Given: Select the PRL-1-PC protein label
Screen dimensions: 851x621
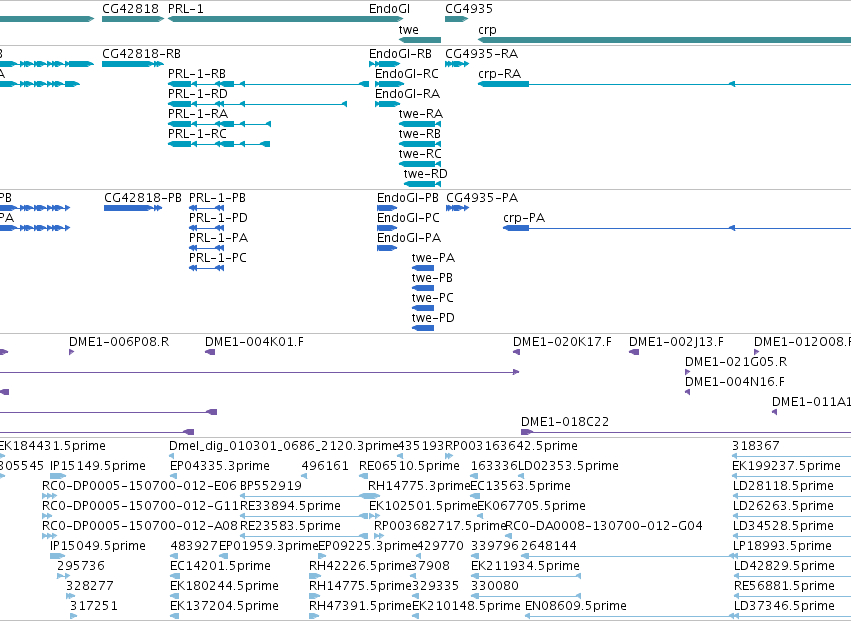Looking at the screenshot, I should click(218, 258).
